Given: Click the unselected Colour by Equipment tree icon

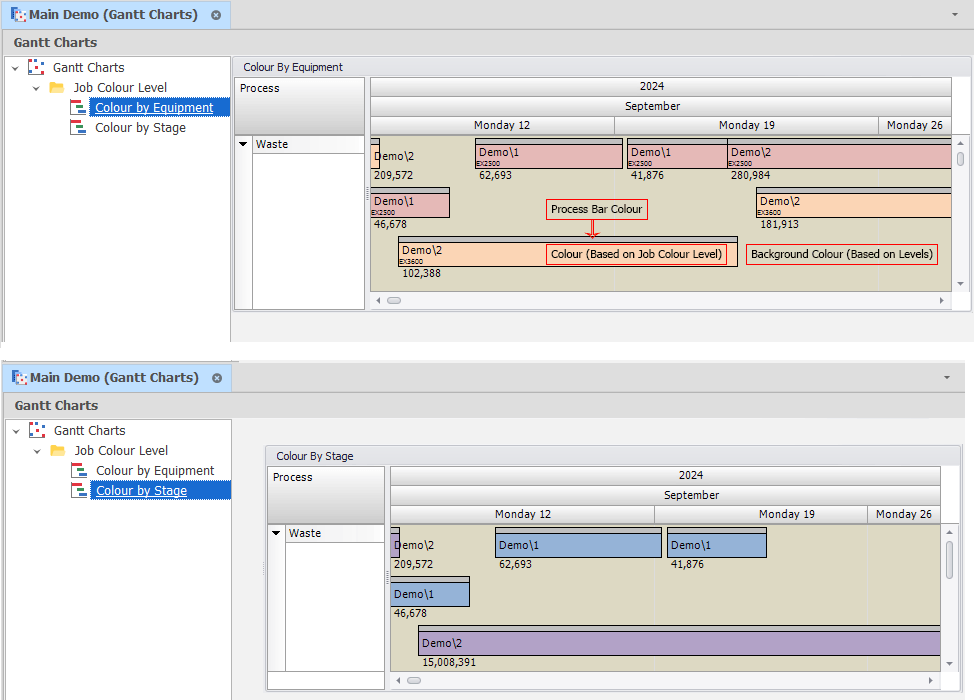Looking at the screenshot, I should (79, 471).
